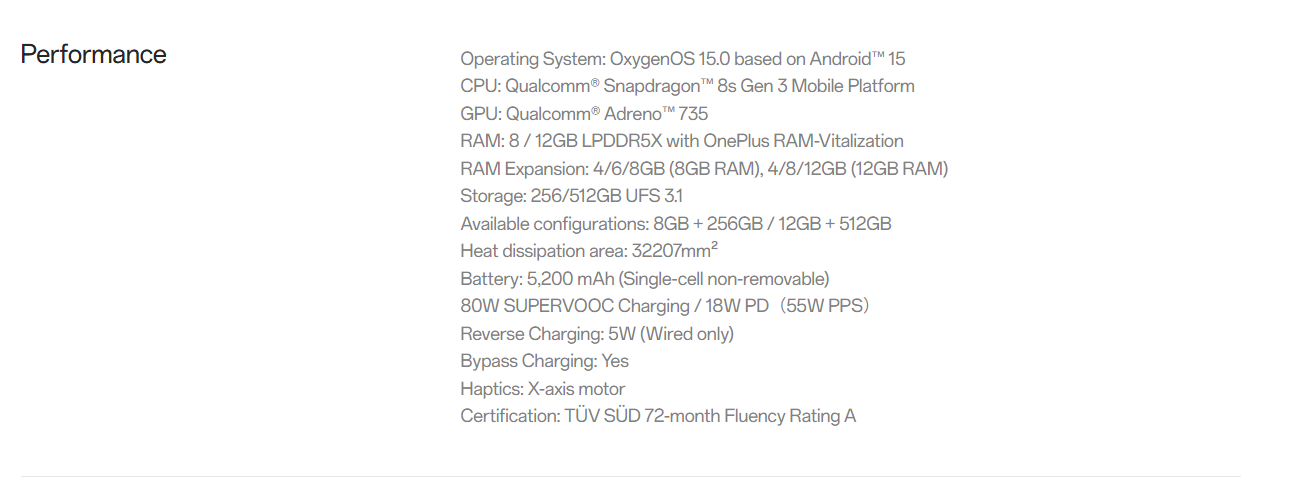This screenshot has width=1296, height=499.
Task: Click the RAM LPDDR5X specification line
Action: tap(681, 141)
